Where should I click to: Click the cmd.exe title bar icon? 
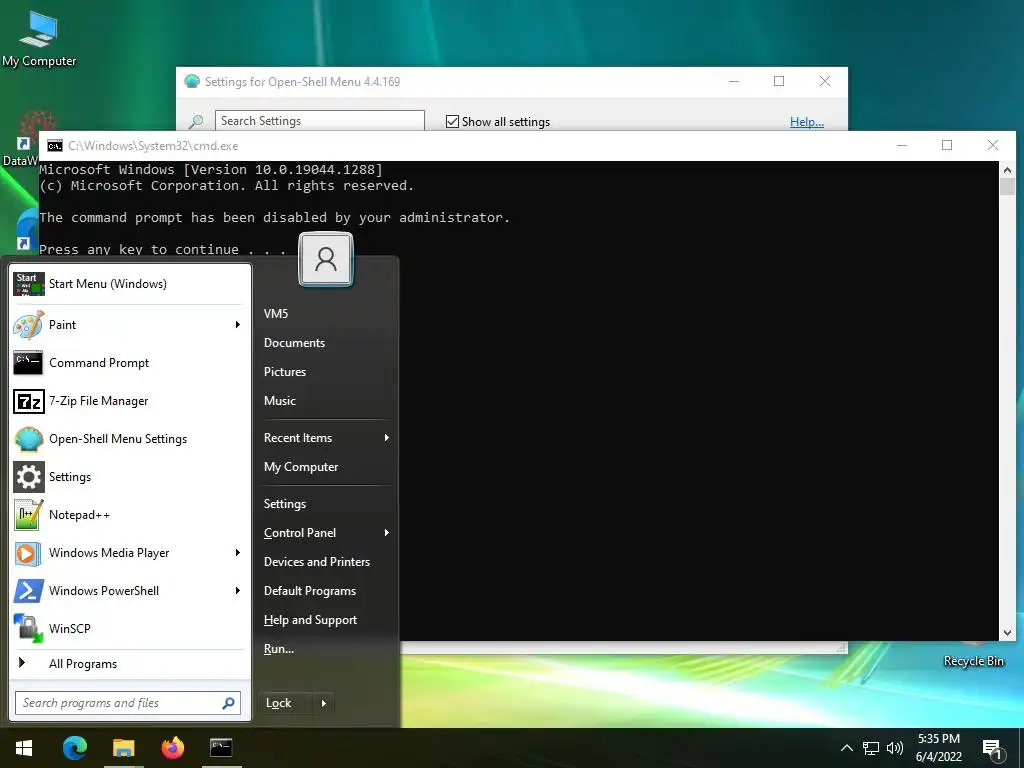[55, 146]
